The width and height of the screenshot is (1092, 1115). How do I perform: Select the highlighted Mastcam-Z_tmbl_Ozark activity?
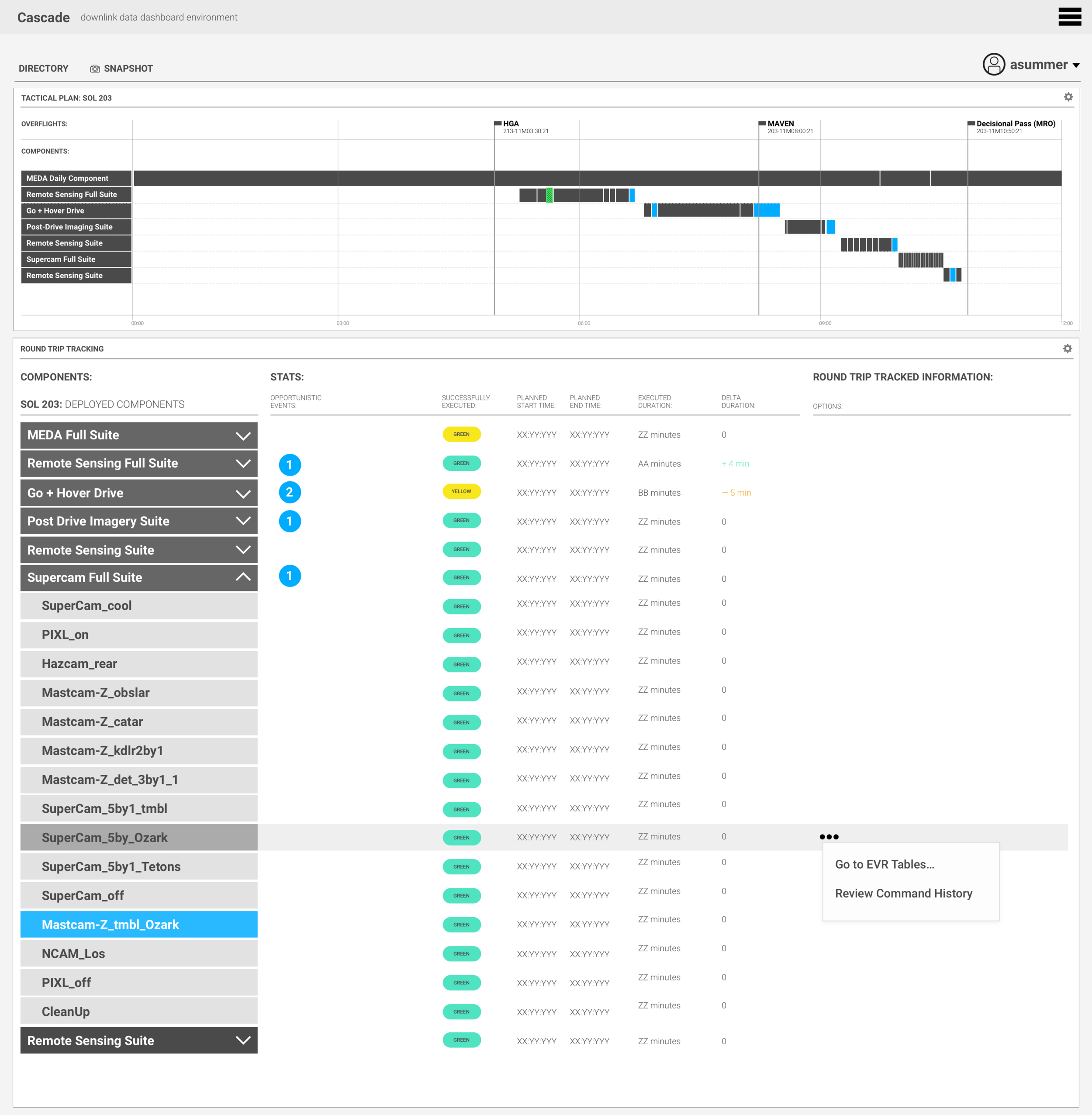pos(139,925)
